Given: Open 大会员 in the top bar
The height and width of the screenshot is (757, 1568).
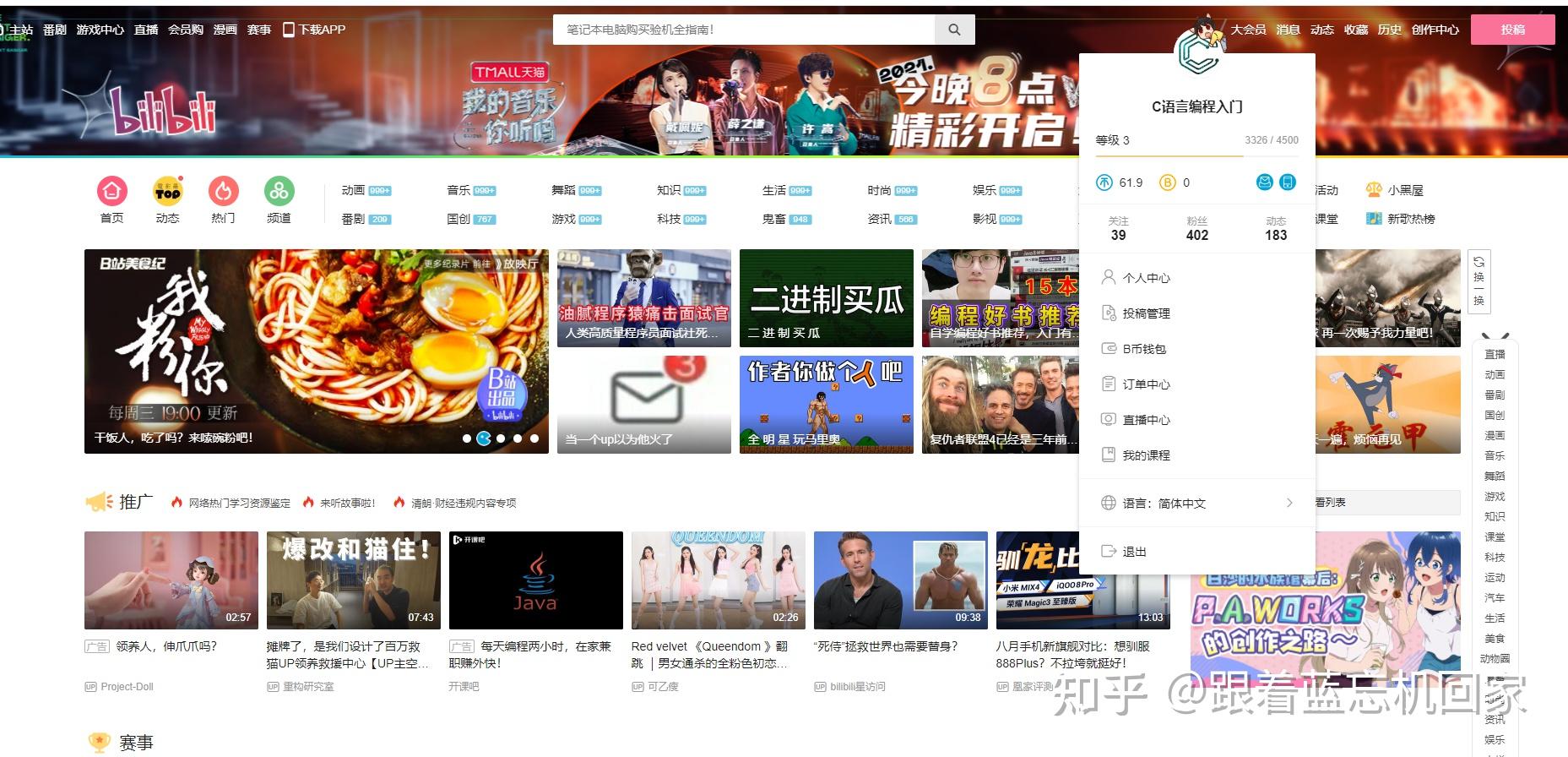Looking at the screenshot, I should pos(1248,30).
